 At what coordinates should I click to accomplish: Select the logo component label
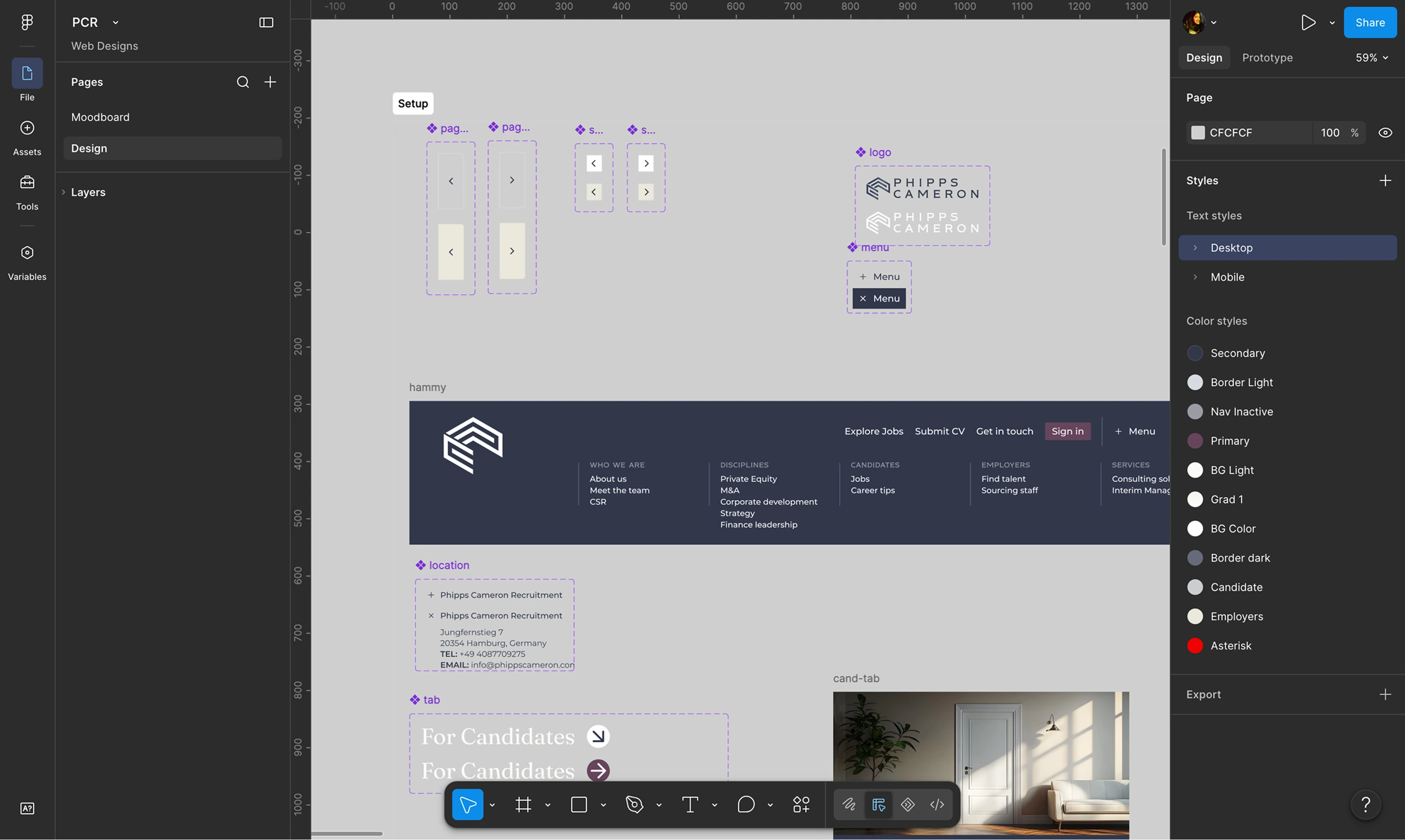tap(872, 152)
